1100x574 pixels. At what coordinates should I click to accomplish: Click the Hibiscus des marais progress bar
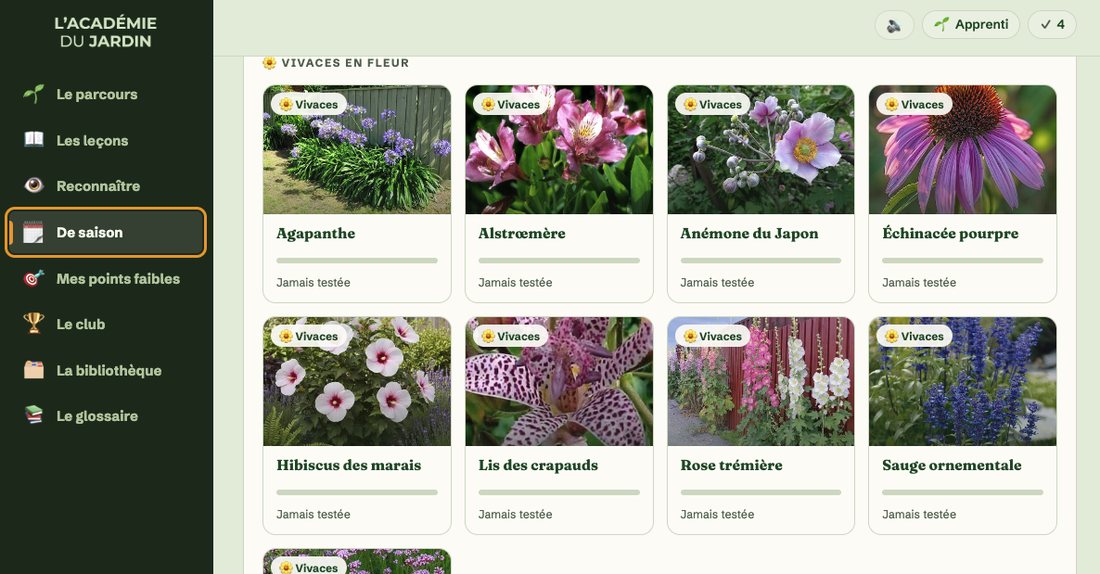pos(357,492)
